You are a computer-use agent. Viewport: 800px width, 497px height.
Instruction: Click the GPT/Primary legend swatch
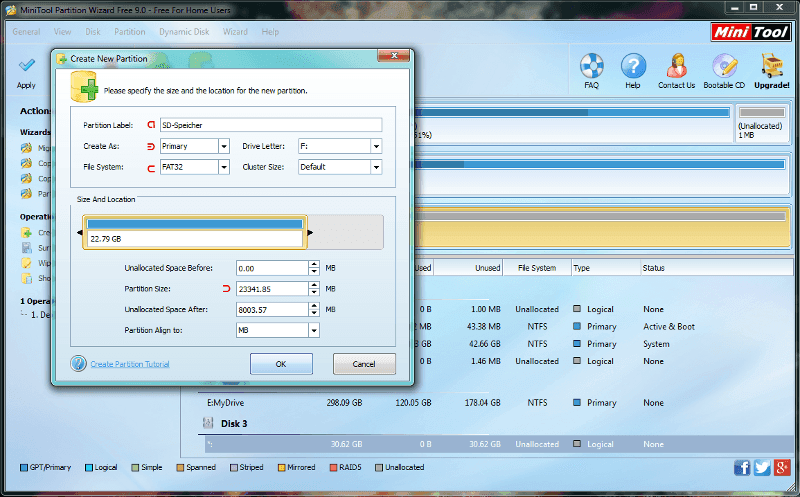point(23,467)
